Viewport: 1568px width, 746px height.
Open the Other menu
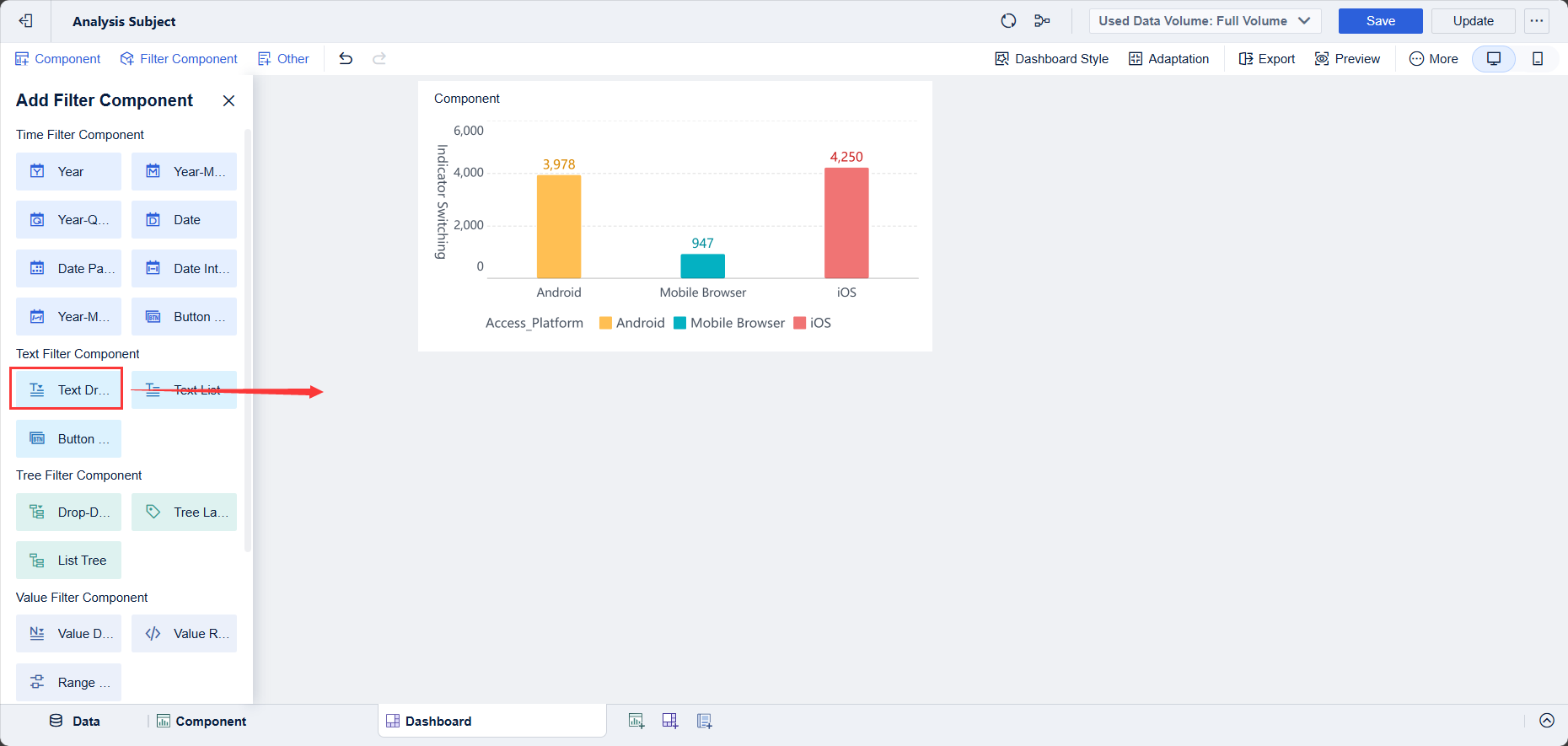pyautogui.click(x=283, y=59)
